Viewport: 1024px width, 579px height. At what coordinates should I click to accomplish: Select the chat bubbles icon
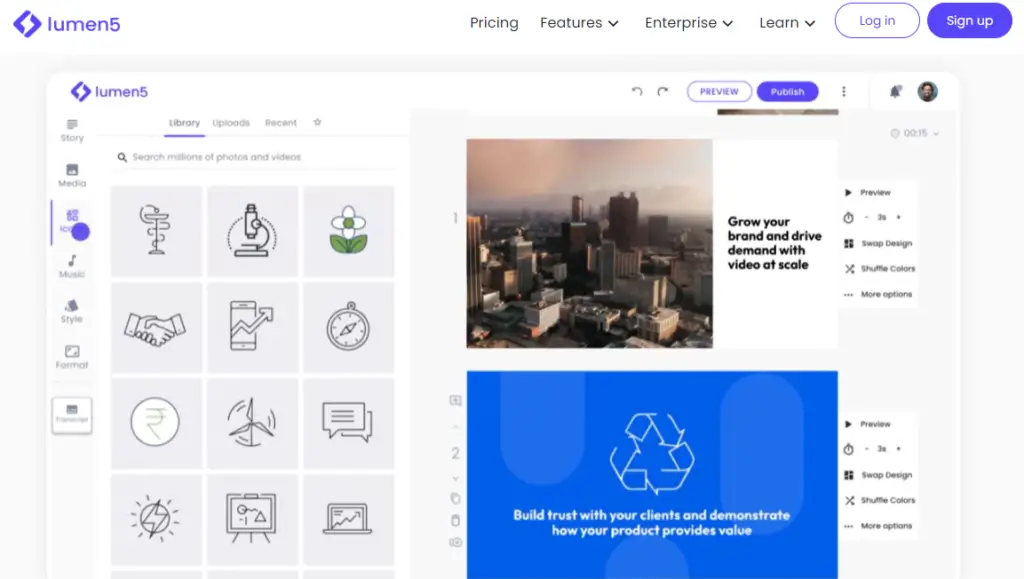349,423
